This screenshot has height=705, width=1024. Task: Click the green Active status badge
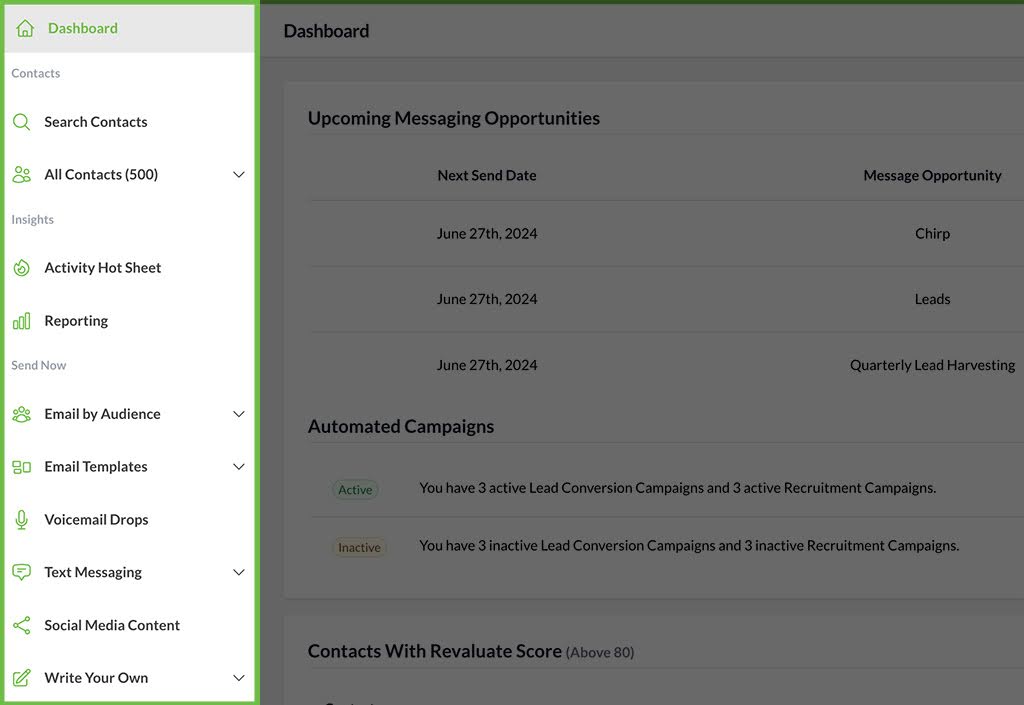point(355,490)
